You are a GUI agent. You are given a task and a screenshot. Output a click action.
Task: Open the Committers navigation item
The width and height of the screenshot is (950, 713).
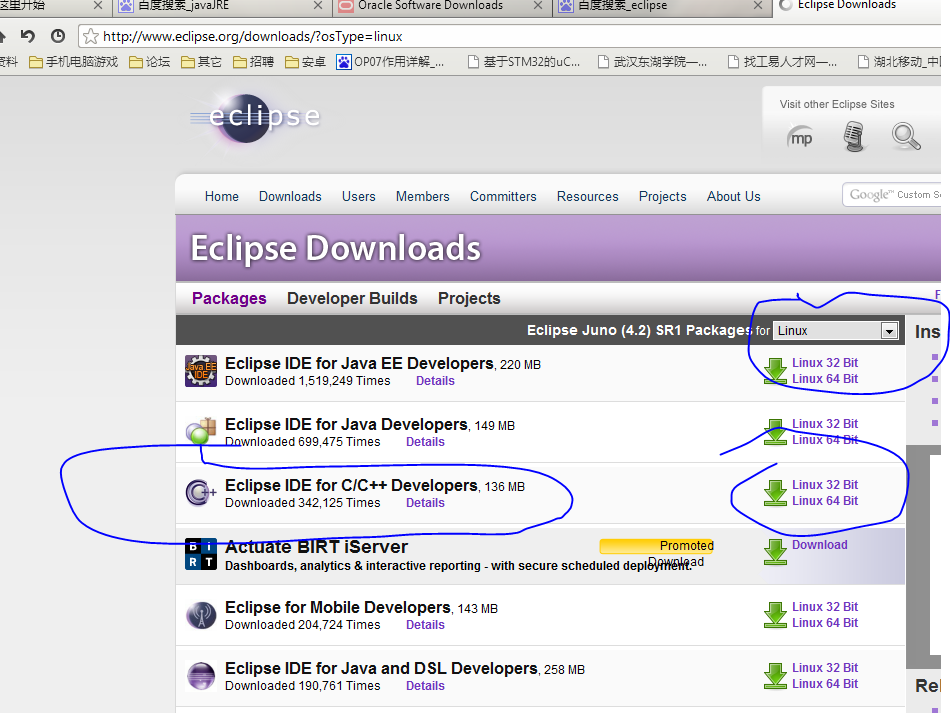pos(503,196)
